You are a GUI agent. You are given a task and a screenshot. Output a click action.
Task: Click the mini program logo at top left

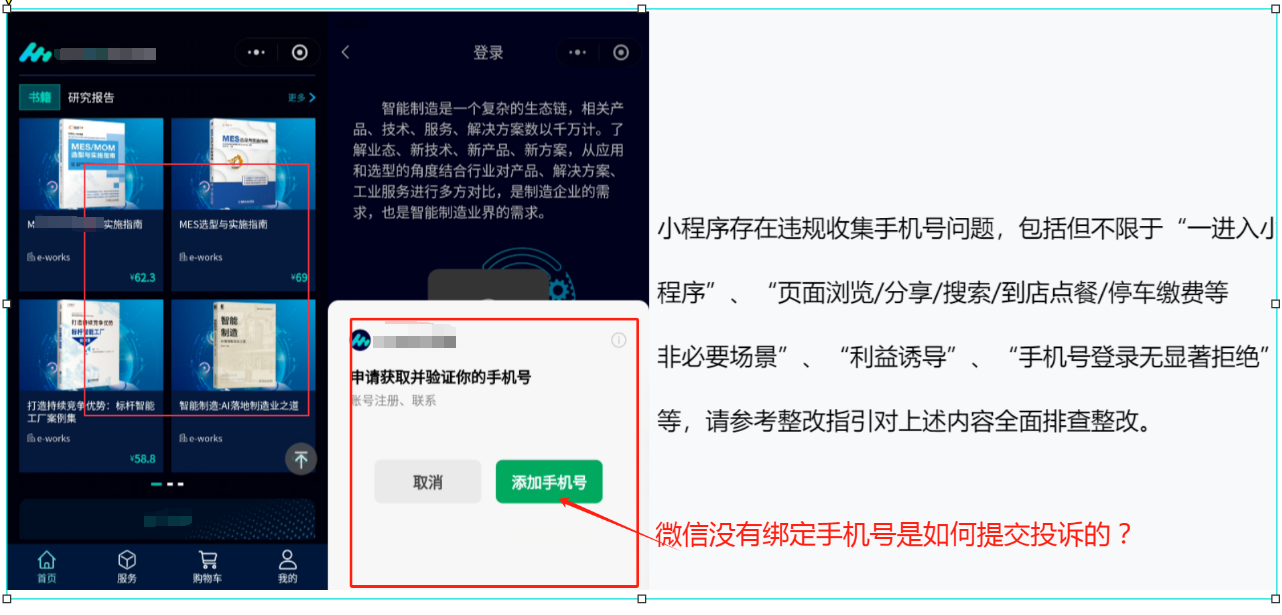click(x=37, y=52)
